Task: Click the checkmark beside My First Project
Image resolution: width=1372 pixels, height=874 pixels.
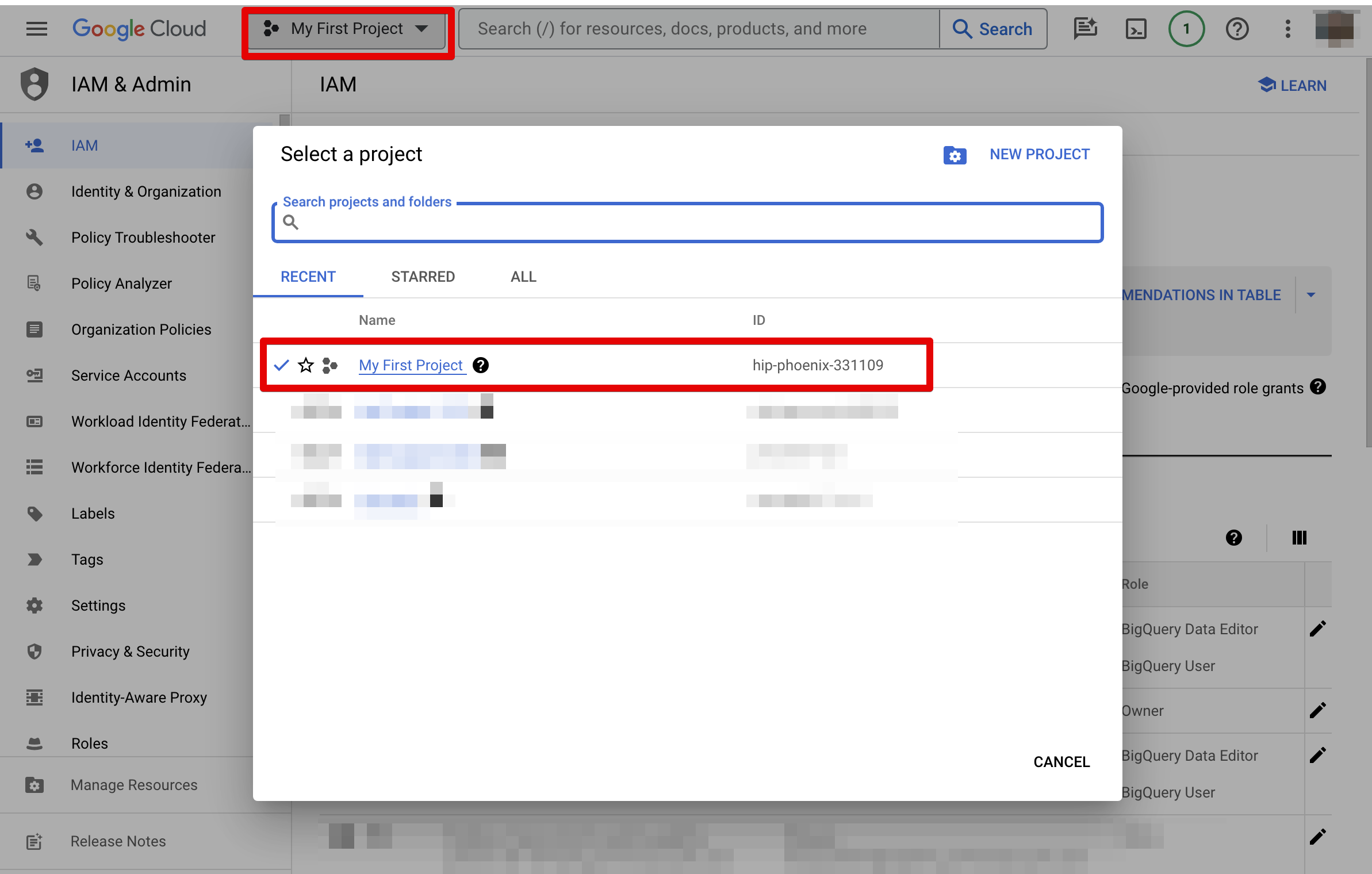Action: [281, 365]
